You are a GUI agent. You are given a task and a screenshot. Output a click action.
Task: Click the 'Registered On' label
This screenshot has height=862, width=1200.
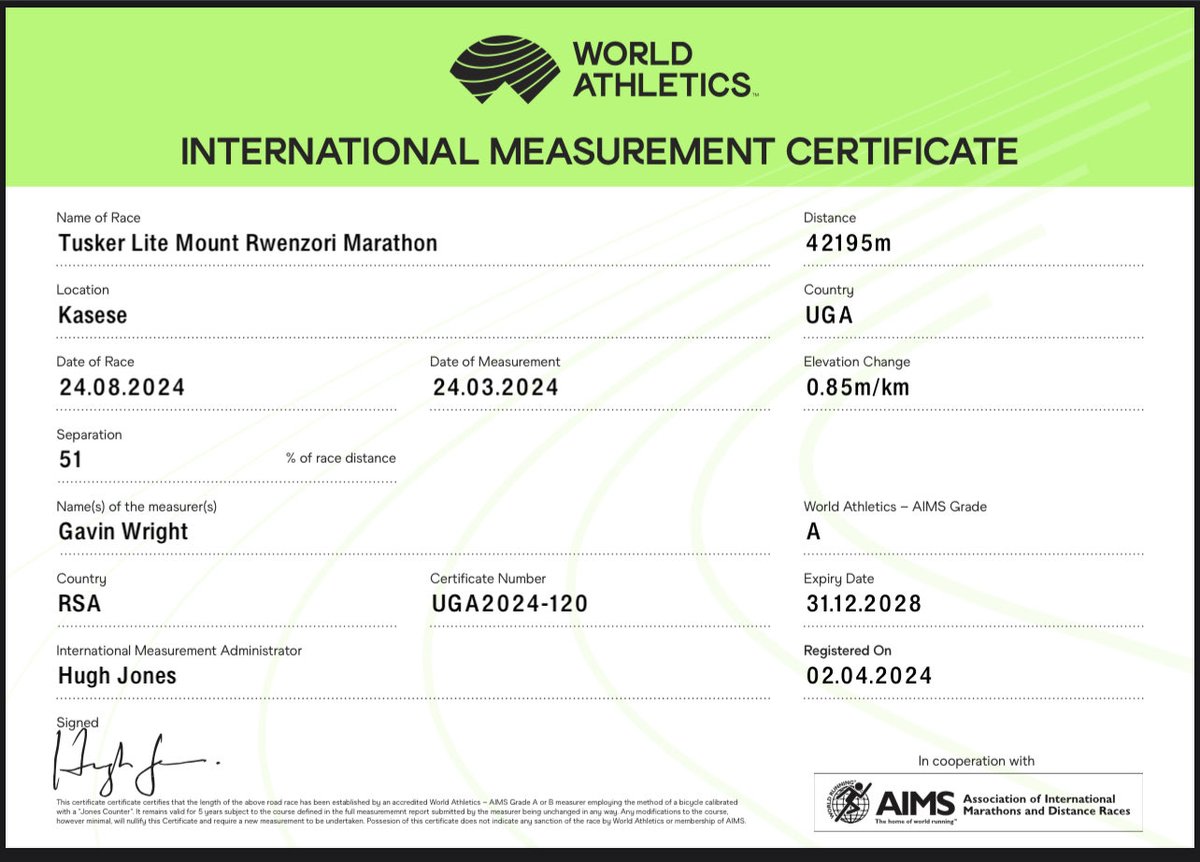point(848,651)
